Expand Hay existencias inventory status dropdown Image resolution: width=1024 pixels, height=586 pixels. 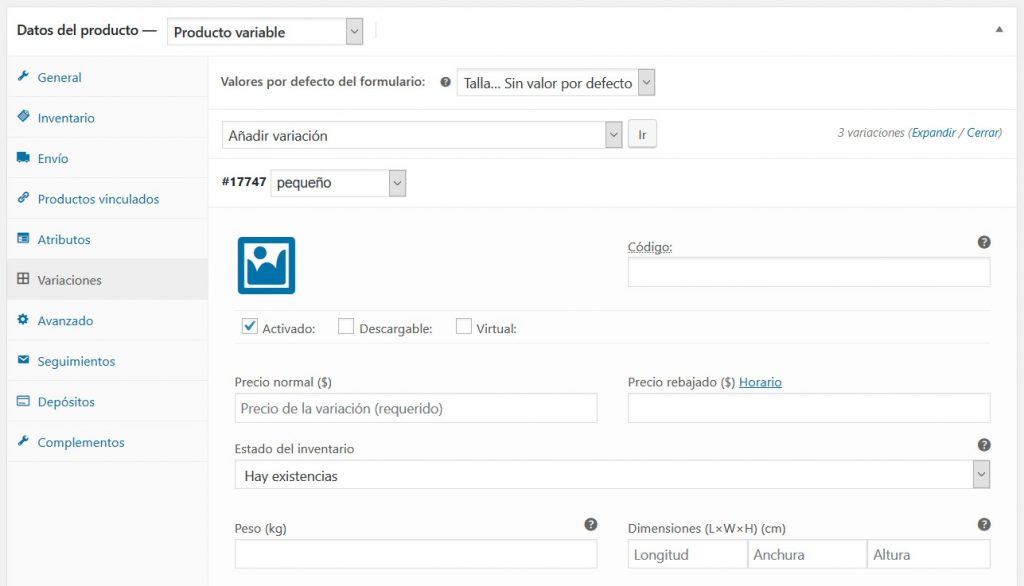[611, 475]
